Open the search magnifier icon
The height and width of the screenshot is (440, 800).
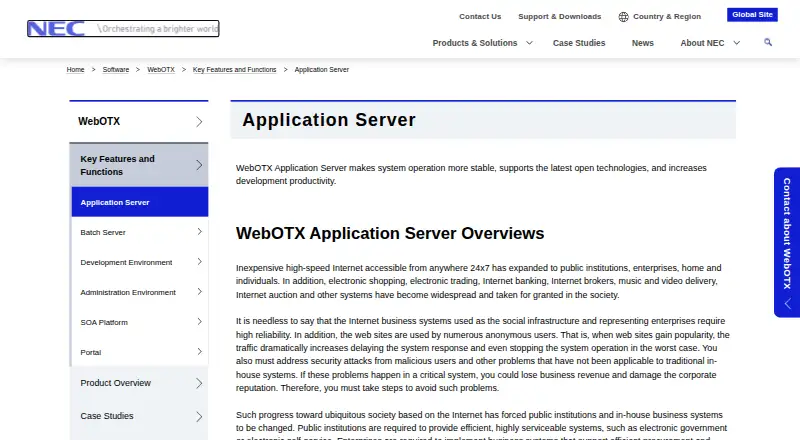[768, 42]
